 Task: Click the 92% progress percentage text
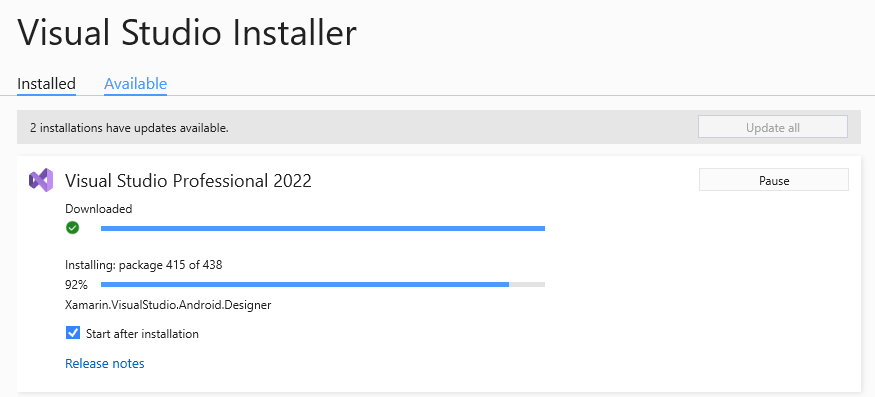pos(76,285)
